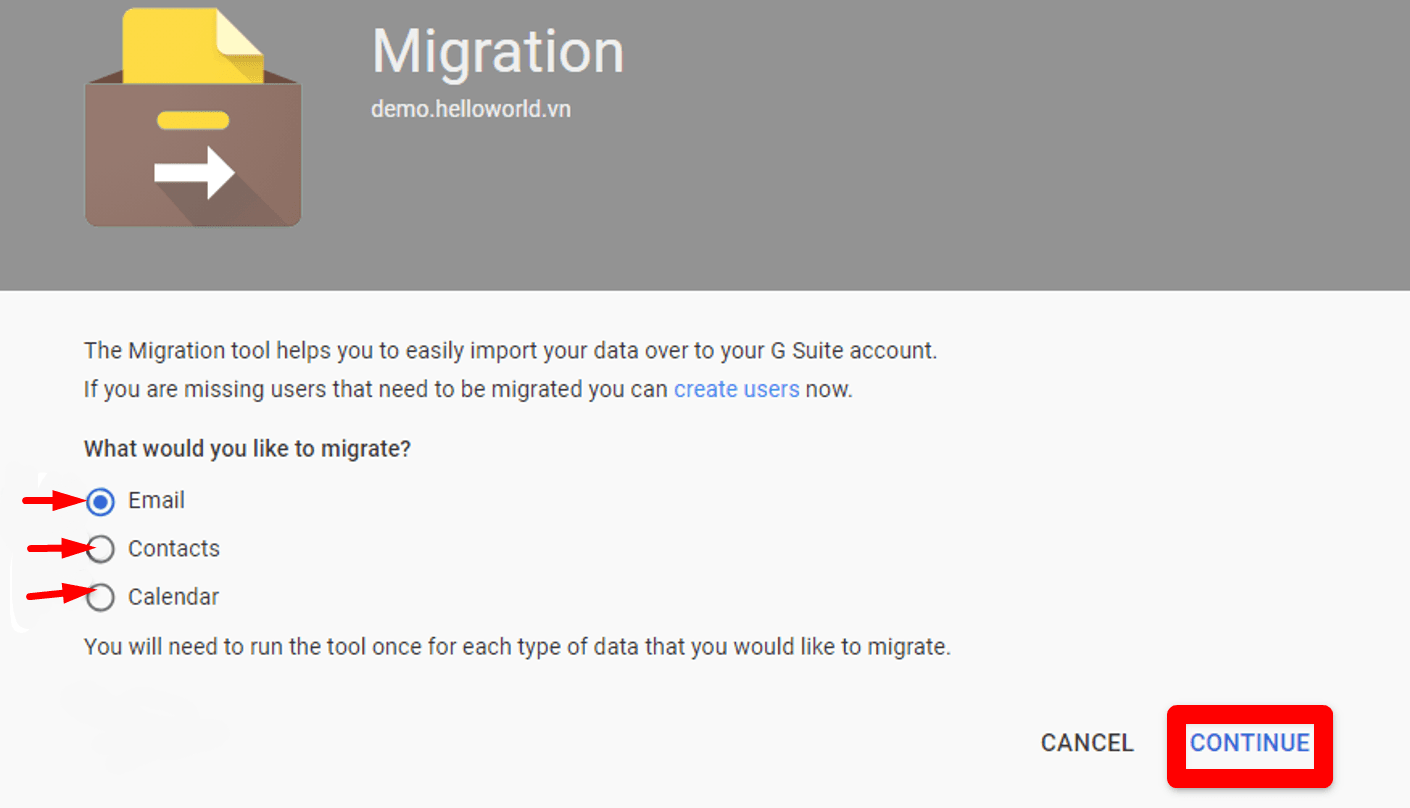Re-select Email as the migration data type
Image resolution: width=1410 pixels, height=808 pixels.
click(x=100, y=501)
